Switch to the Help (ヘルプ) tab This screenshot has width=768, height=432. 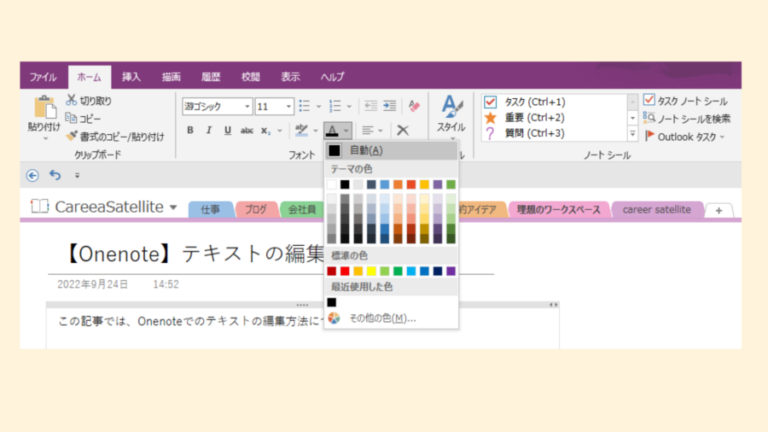click(x=333, y=77)
